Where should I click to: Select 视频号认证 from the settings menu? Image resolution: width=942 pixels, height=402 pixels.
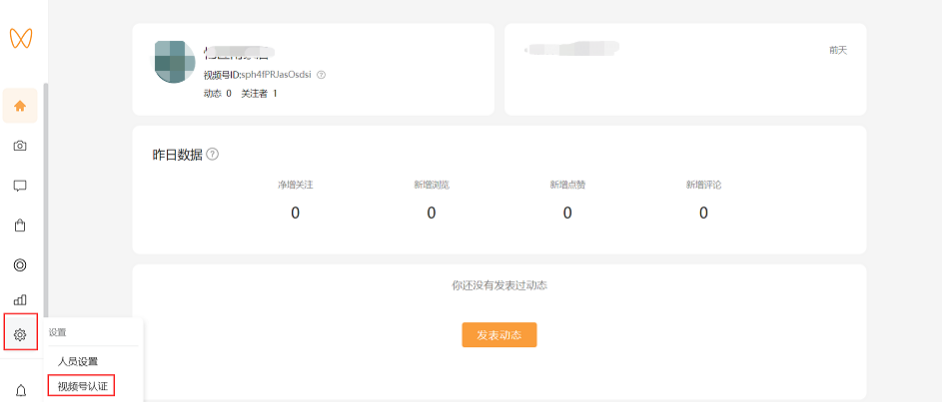tap(82, 386)
